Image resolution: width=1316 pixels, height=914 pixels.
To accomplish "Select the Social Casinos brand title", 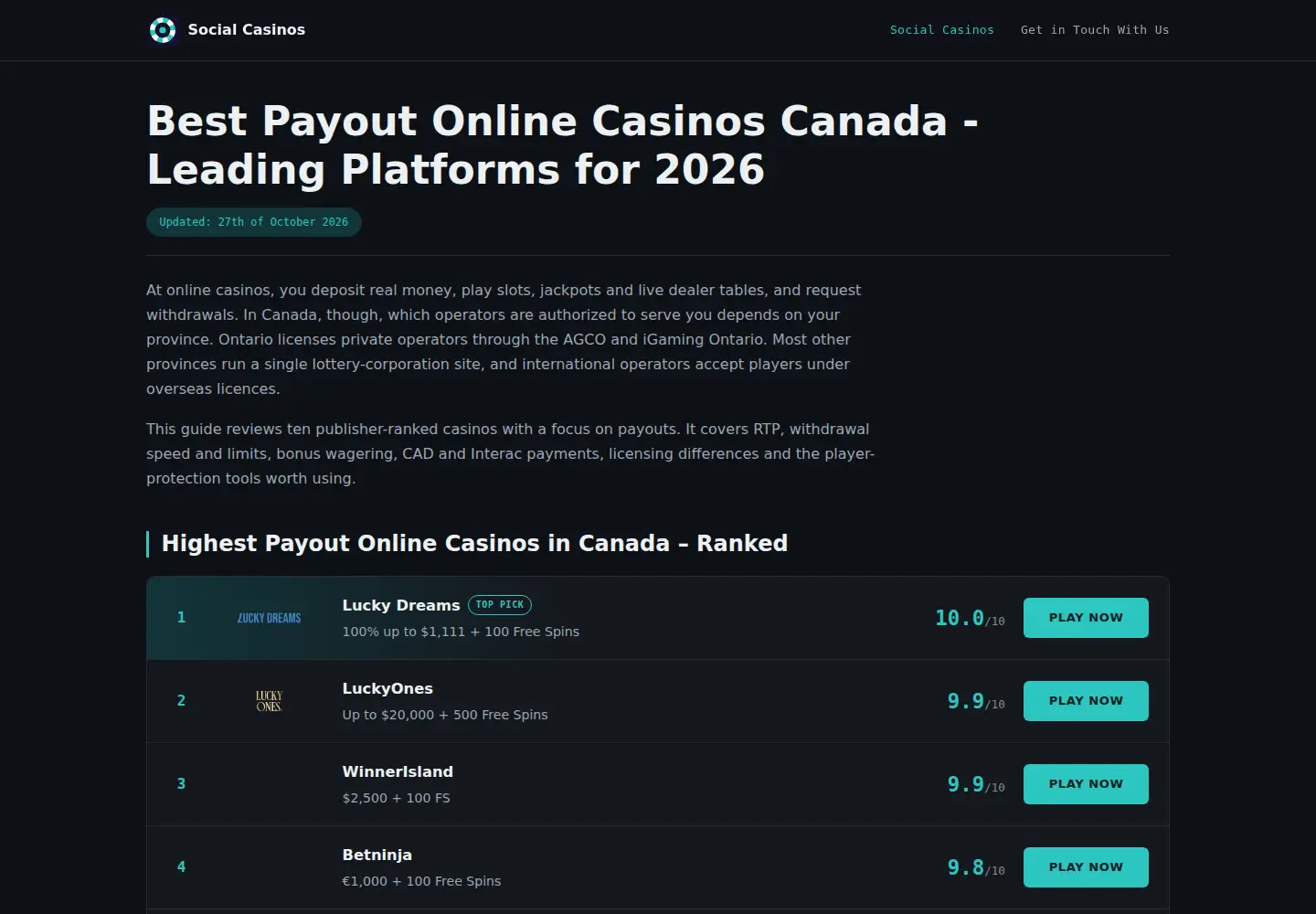I will point(247,29).
